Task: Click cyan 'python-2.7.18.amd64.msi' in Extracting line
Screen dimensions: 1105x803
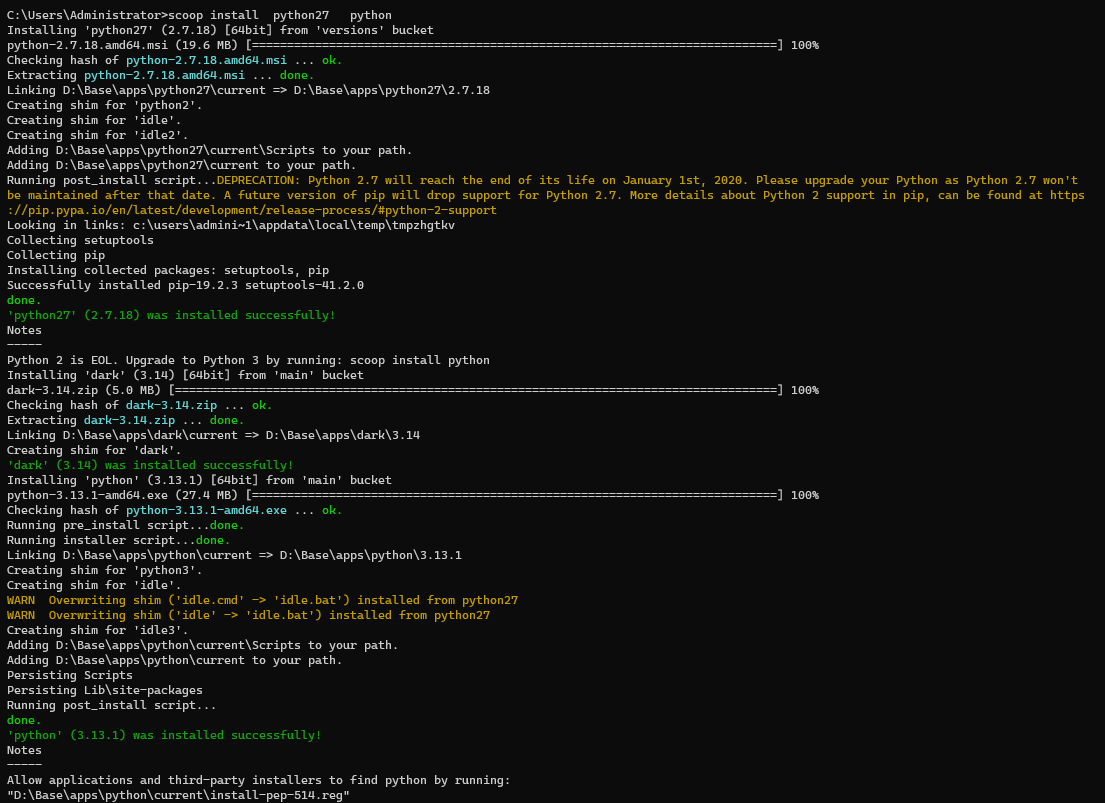Action: (x=164, y=75)
